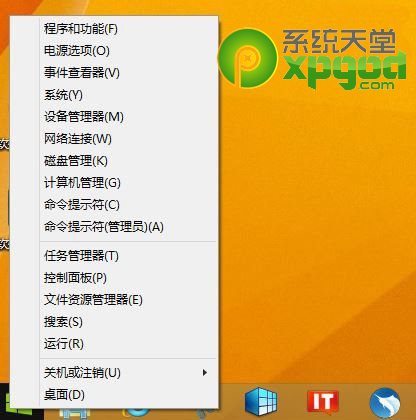416x420 pixels.
Task: Open 事件查看器(V)
Action: click(x=114, y=73)
